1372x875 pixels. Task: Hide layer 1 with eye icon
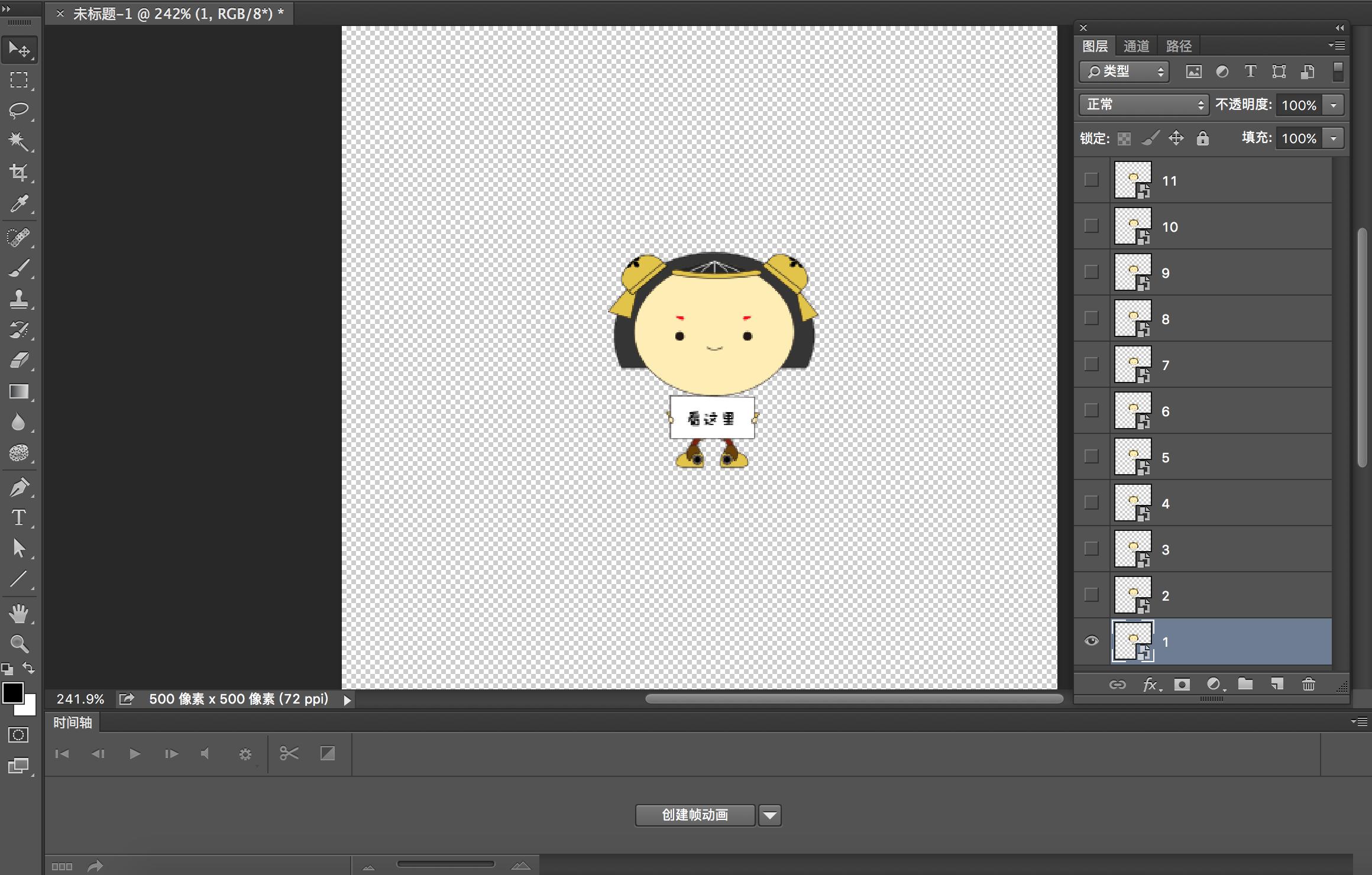point(1092,641)
